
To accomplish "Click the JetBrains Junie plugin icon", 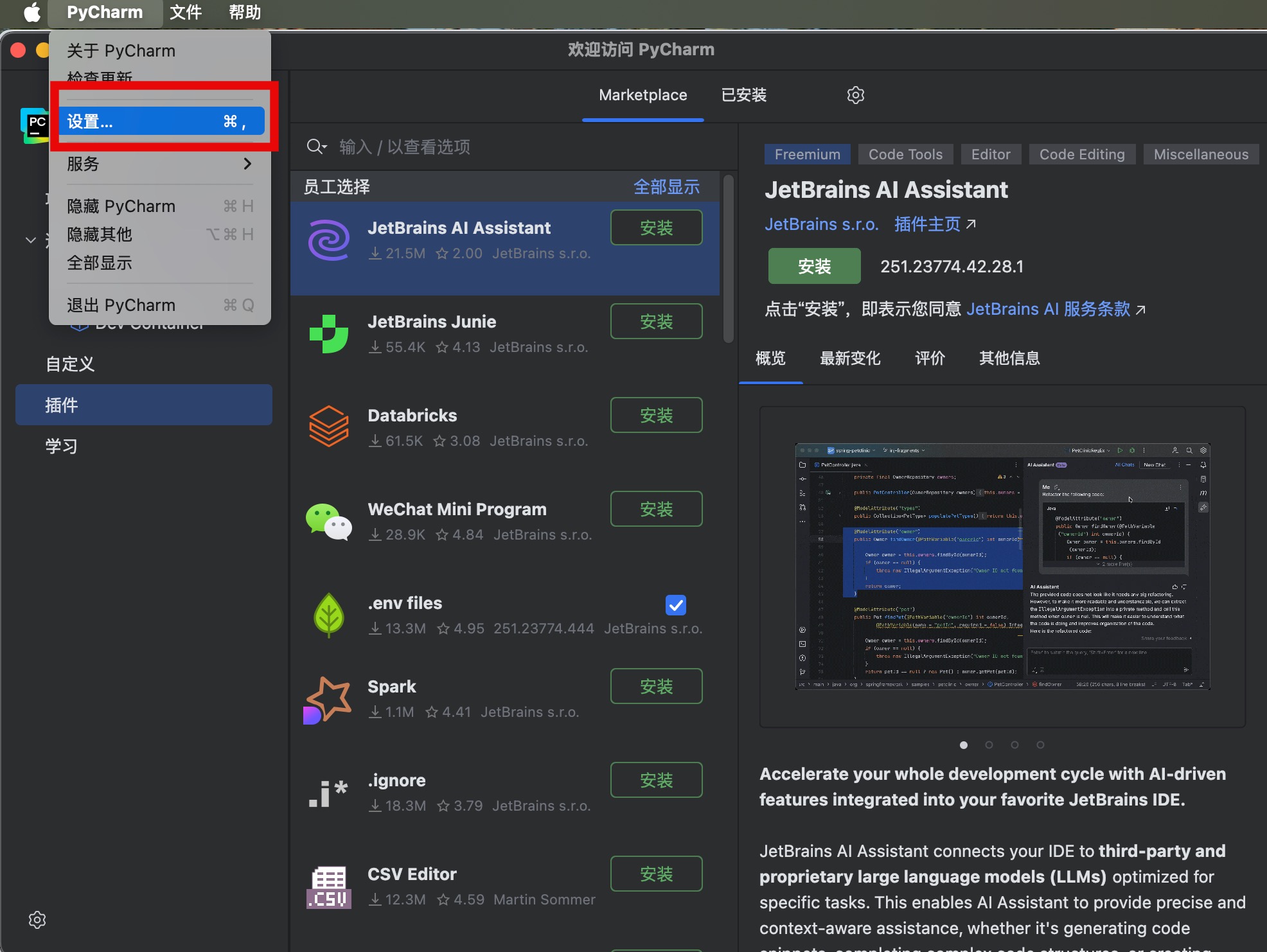I will point(328,334).
